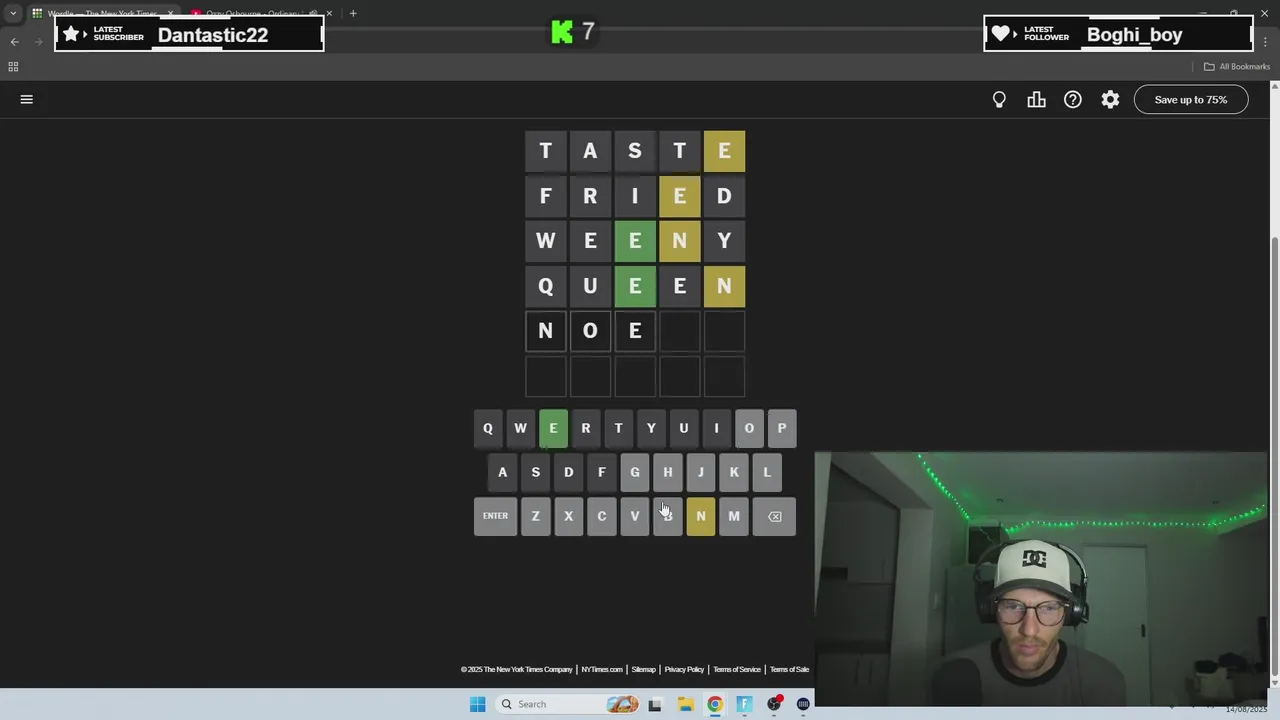Image resolution: width=1280 pixels, height=720 pixels.
Task: Click the Q key on the Wordle keyboard
Action: click(x=488, y=428)
